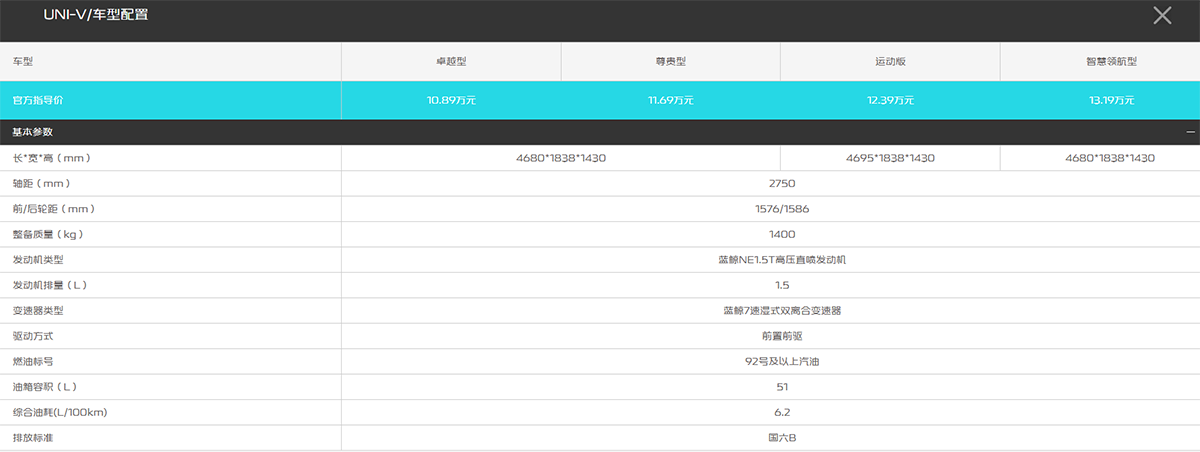Click the 13.19万元 price cell
The height and width of the screenshot is (452, 1200).
pos(1110,100)
